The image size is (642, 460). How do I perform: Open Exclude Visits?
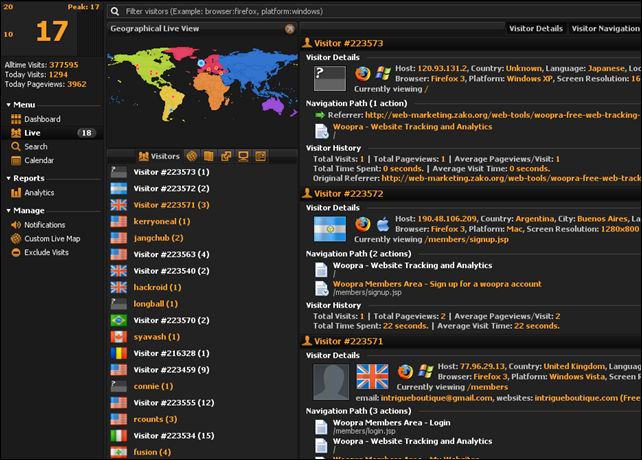coord(46,252)
